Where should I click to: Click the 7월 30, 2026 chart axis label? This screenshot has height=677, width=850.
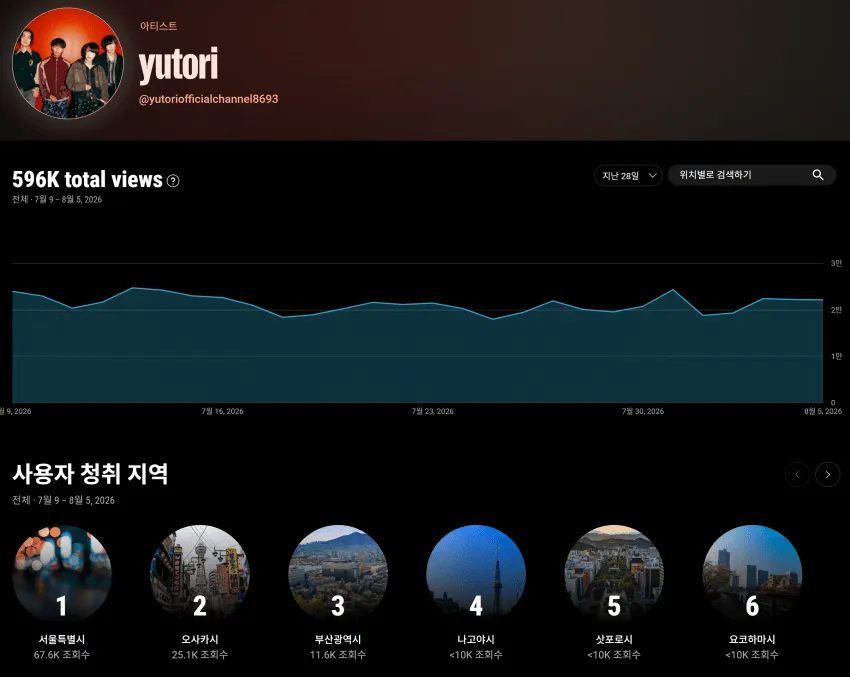643,411
